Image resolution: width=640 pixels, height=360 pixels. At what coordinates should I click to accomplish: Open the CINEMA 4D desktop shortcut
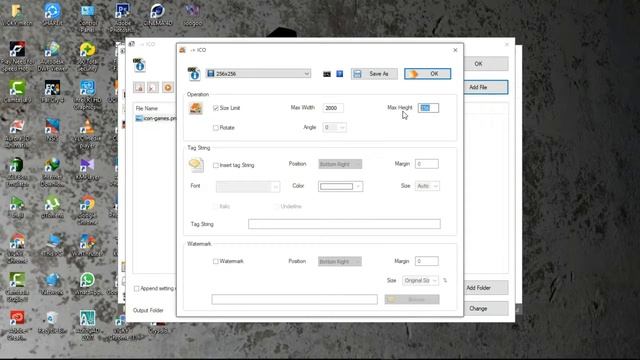(158, 15)
